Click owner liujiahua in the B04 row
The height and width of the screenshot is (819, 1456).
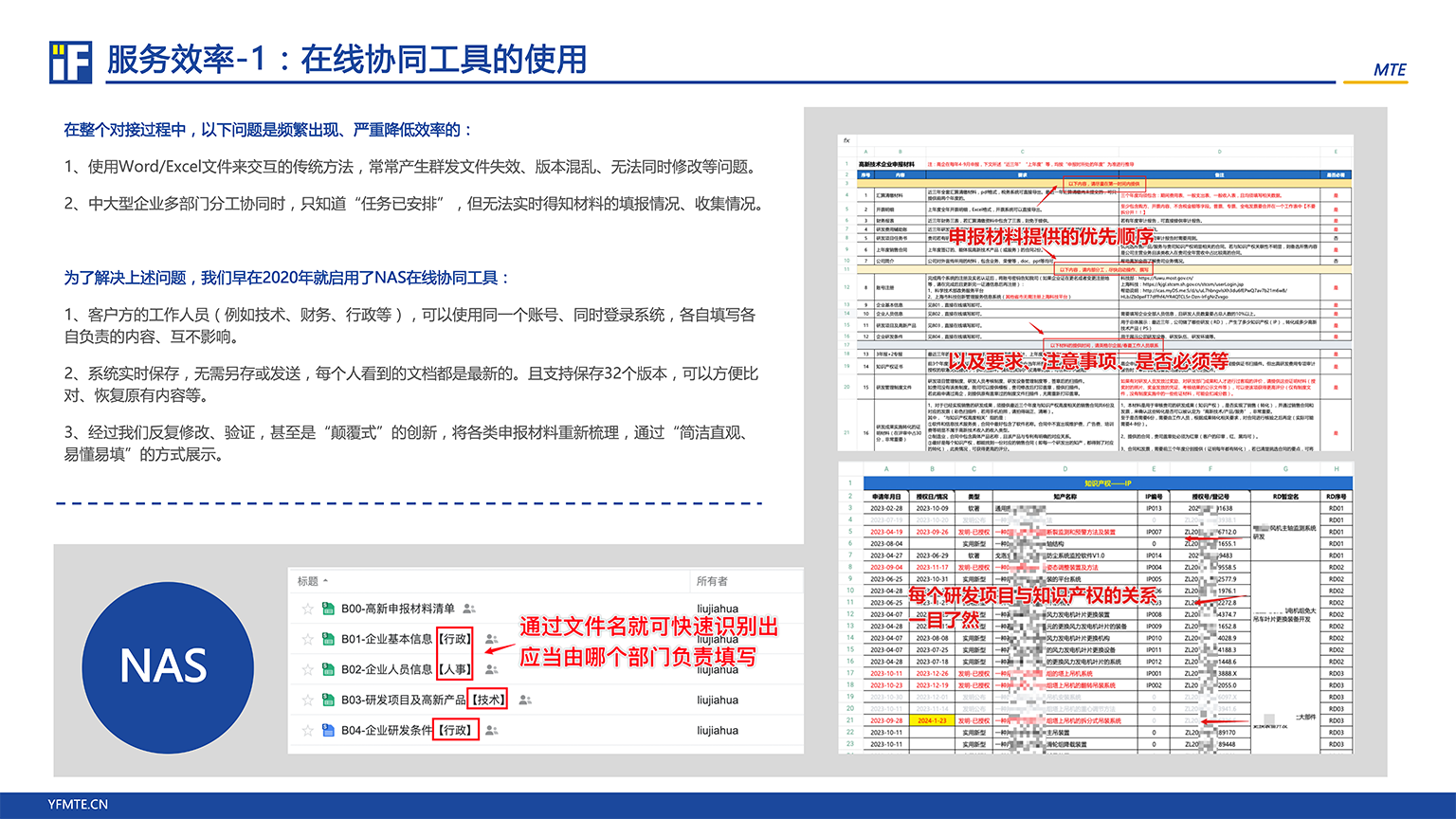click(718, 730)
